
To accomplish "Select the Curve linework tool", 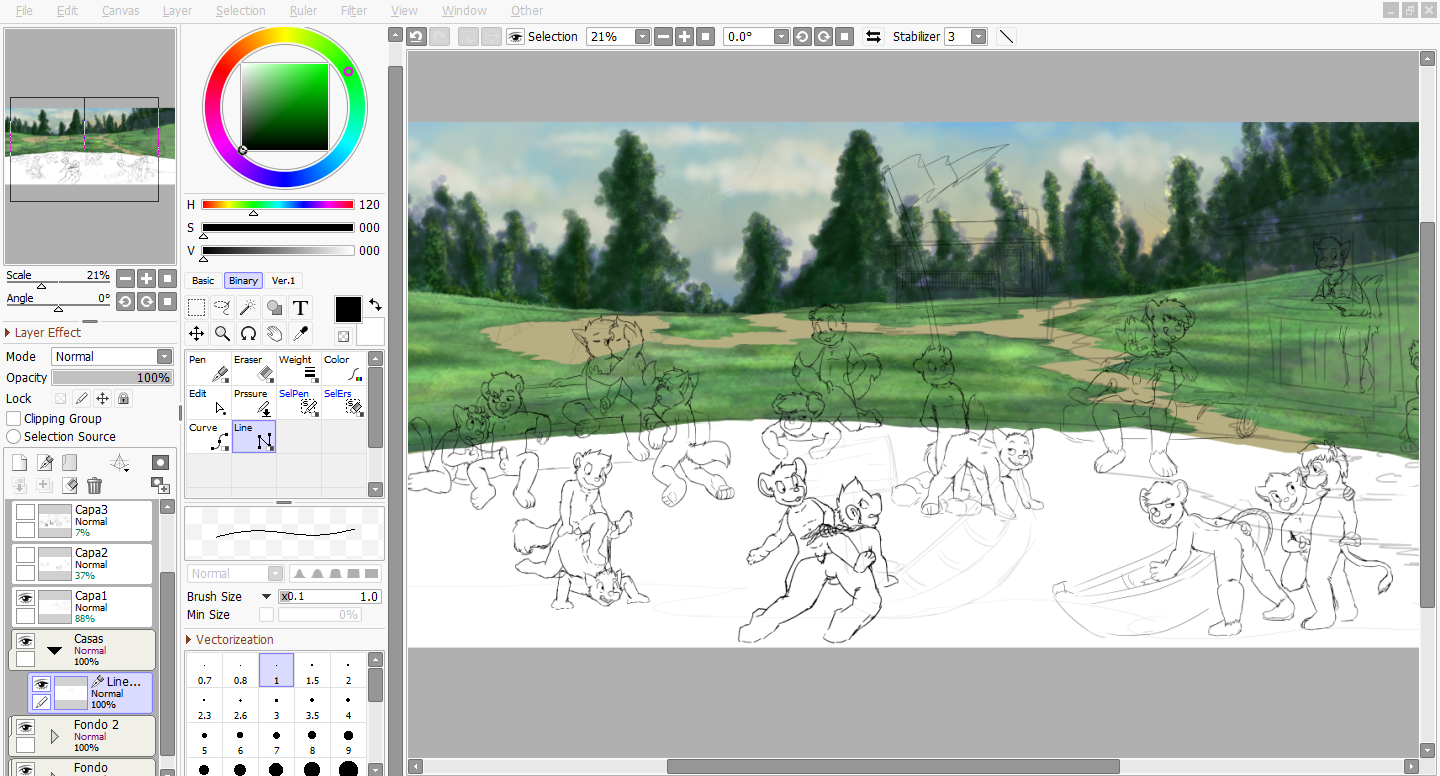I will point(209,436).
